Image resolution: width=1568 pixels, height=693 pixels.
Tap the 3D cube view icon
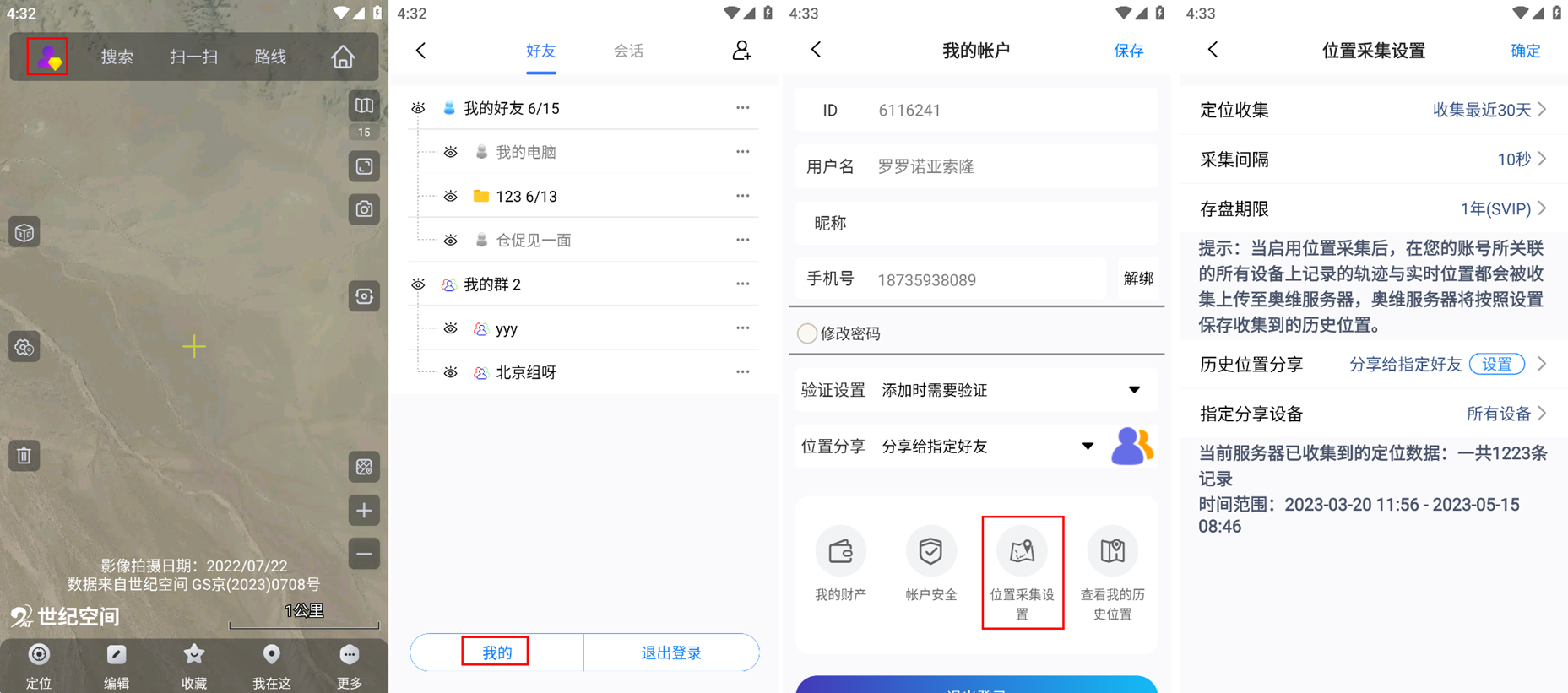24,232
